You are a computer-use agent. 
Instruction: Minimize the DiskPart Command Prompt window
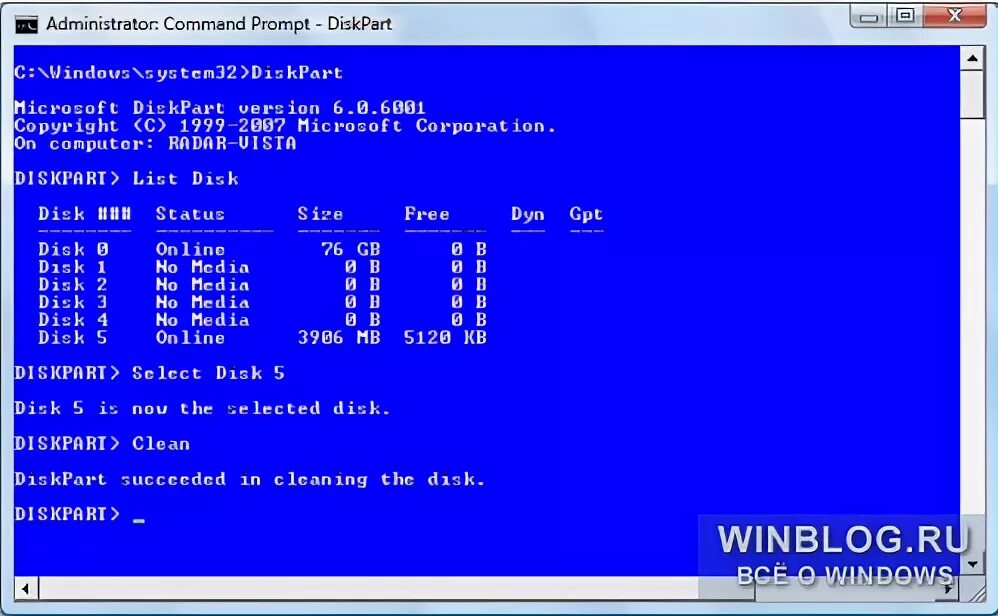(869, 17)
